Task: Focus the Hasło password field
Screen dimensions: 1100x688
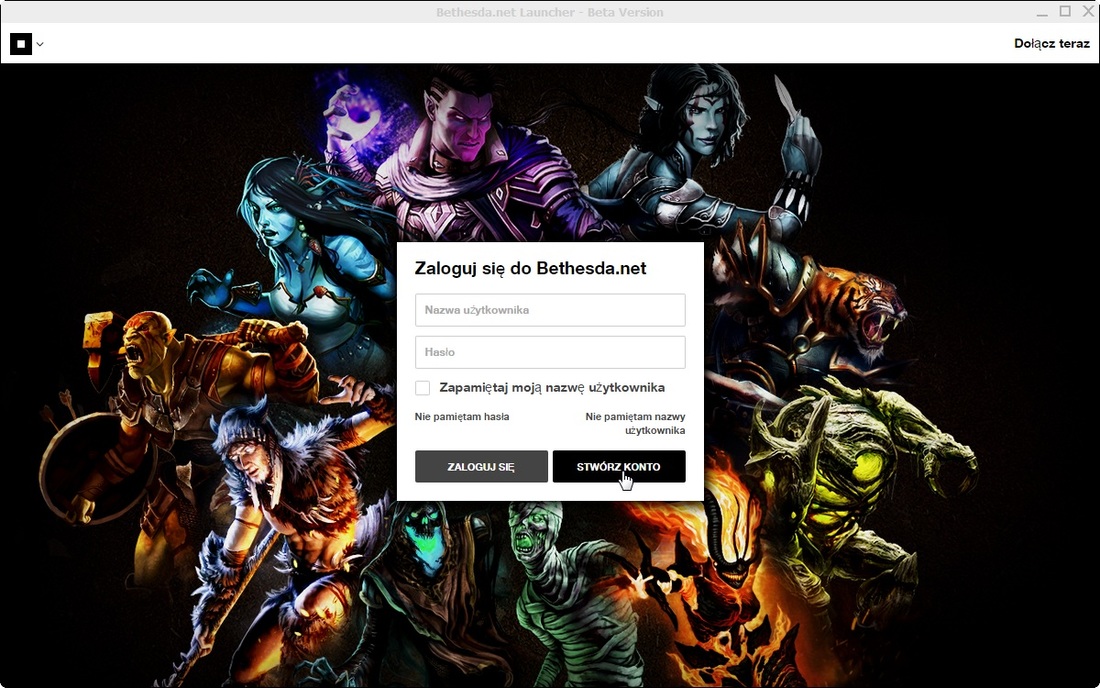Action: point(550,352)
